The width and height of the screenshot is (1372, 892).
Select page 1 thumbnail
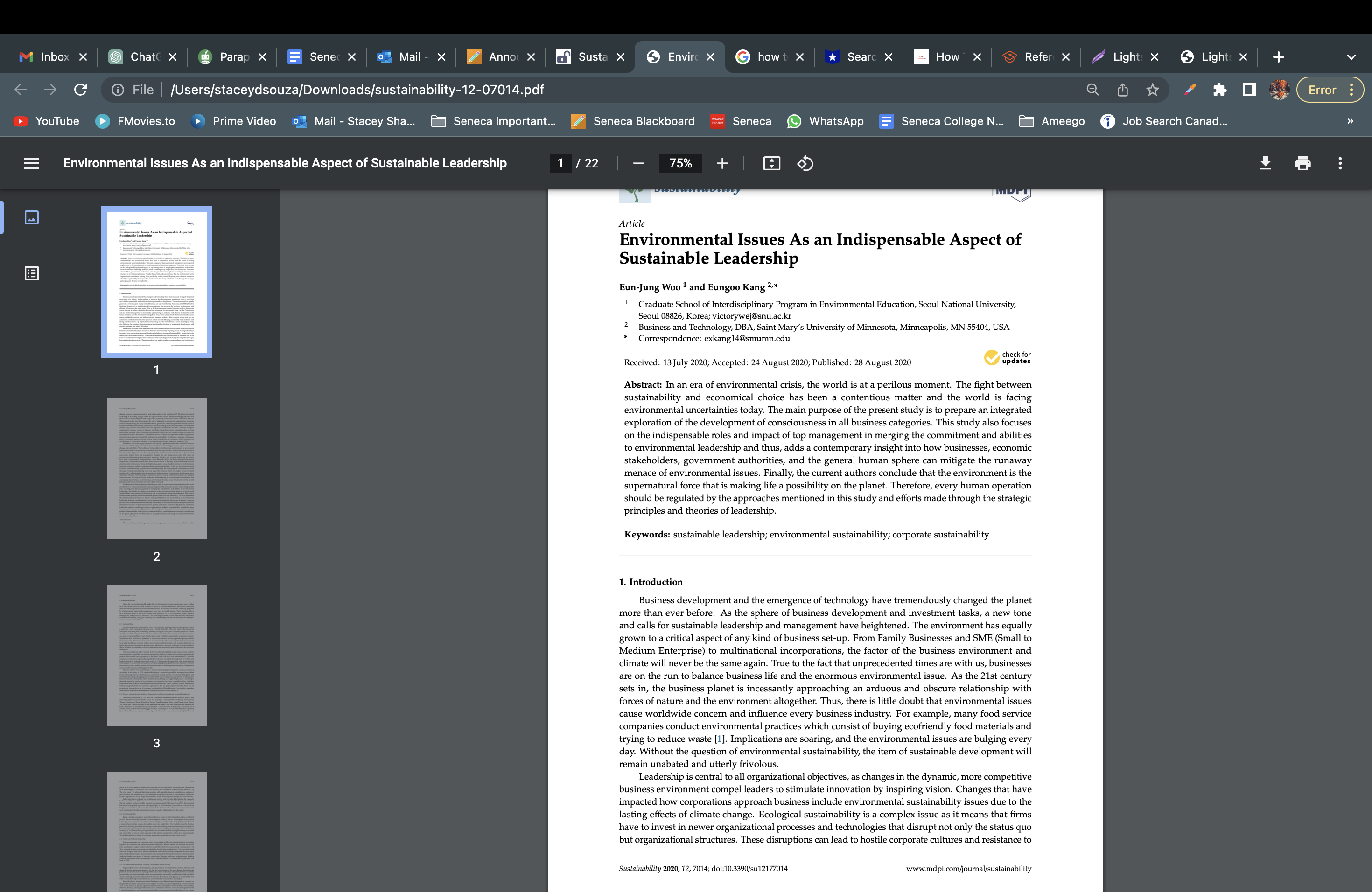157,282
